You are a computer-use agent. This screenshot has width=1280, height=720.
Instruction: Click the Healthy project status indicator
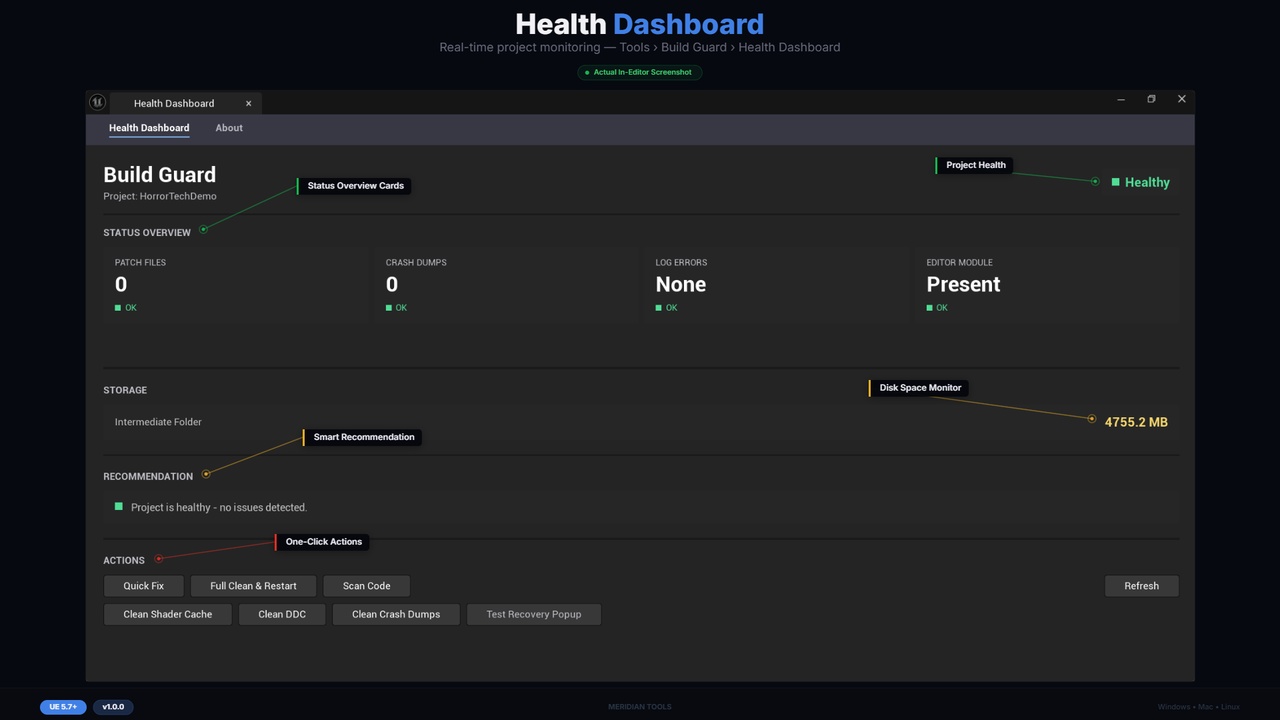click(1140, 182)
